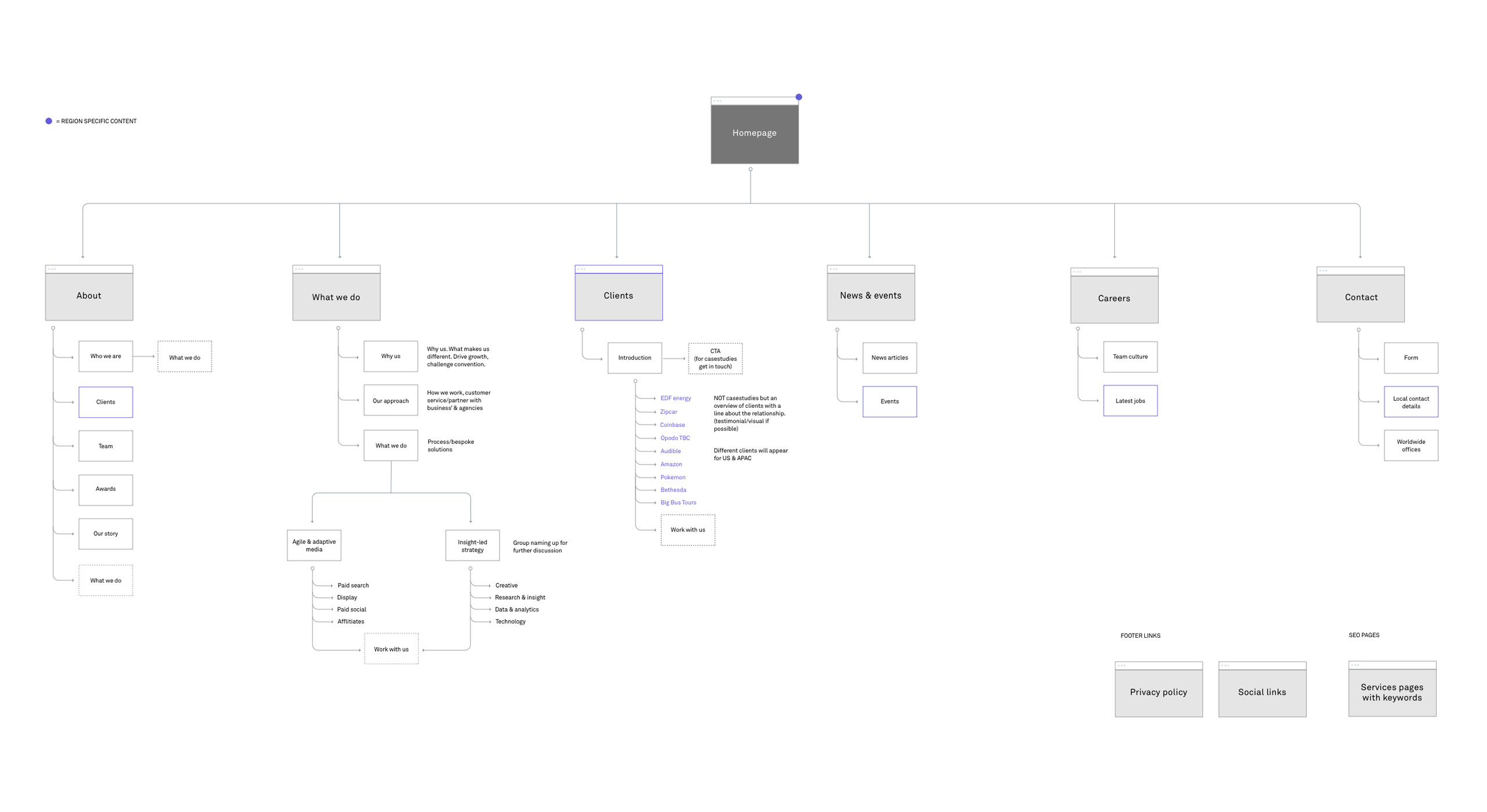The width and height of the screenshot is (1487, 812).
Task: Click the Homepage node box
Action: (x=754, y=133)
